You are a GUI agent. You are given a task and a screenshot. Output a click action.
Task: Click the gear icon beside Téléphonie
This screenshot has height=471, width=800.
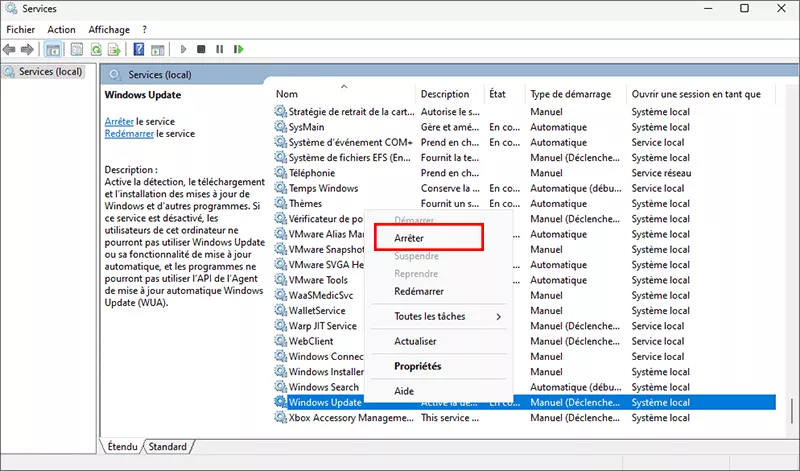point(280,172)
